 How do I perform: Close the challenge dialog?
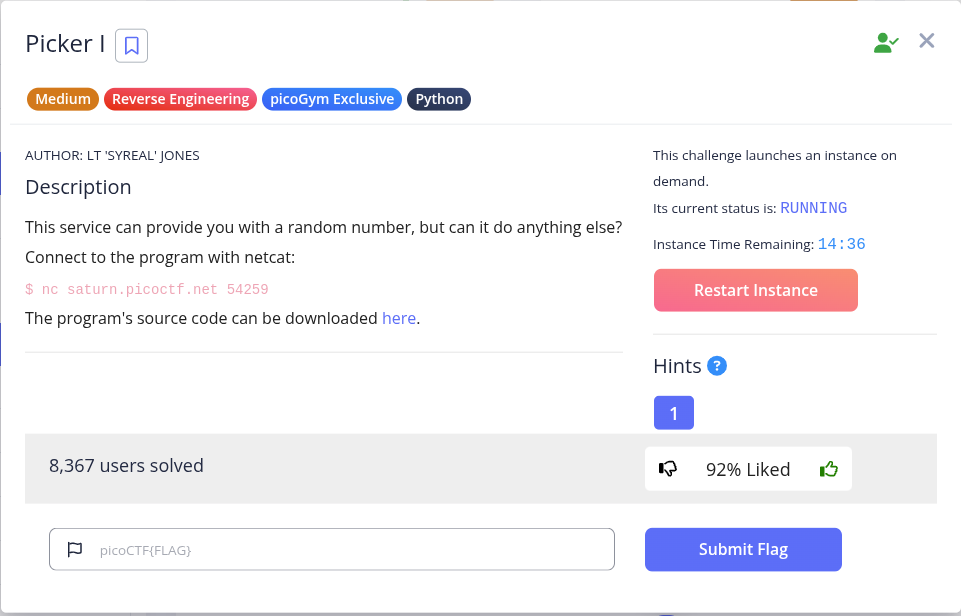tap(927, 41)
